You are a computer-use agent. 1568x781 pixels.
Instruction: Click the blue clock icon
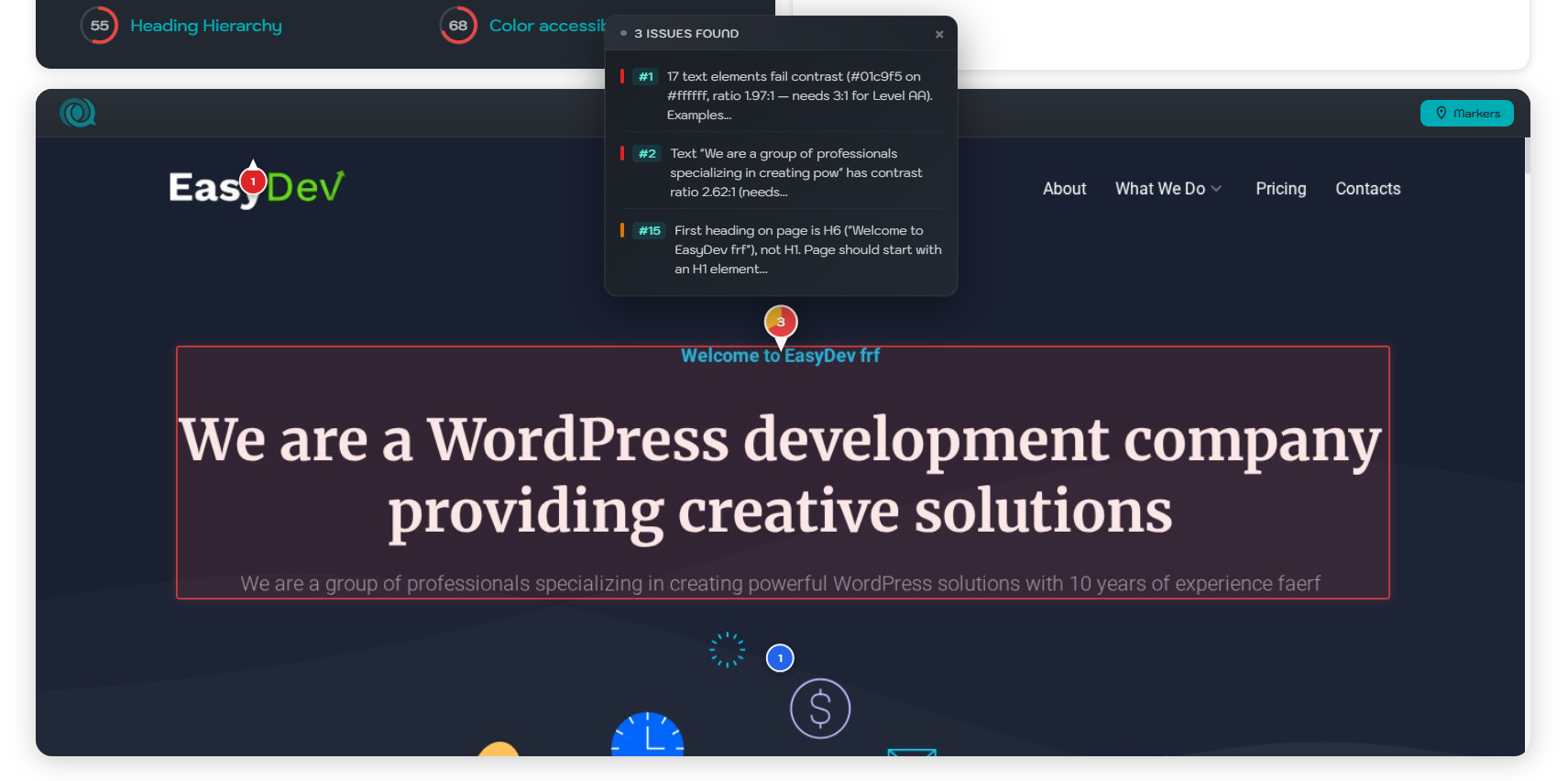pos(647,734)
